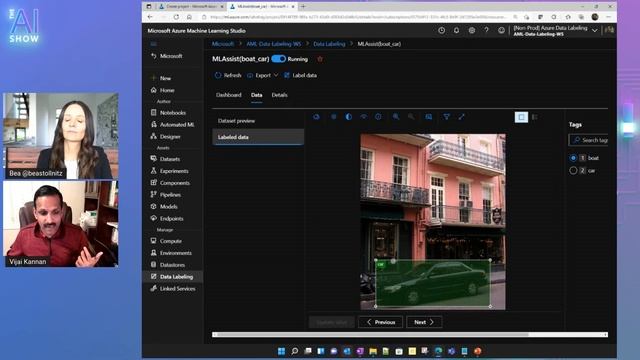Click the Refresh button

click(x=228, y=76)
